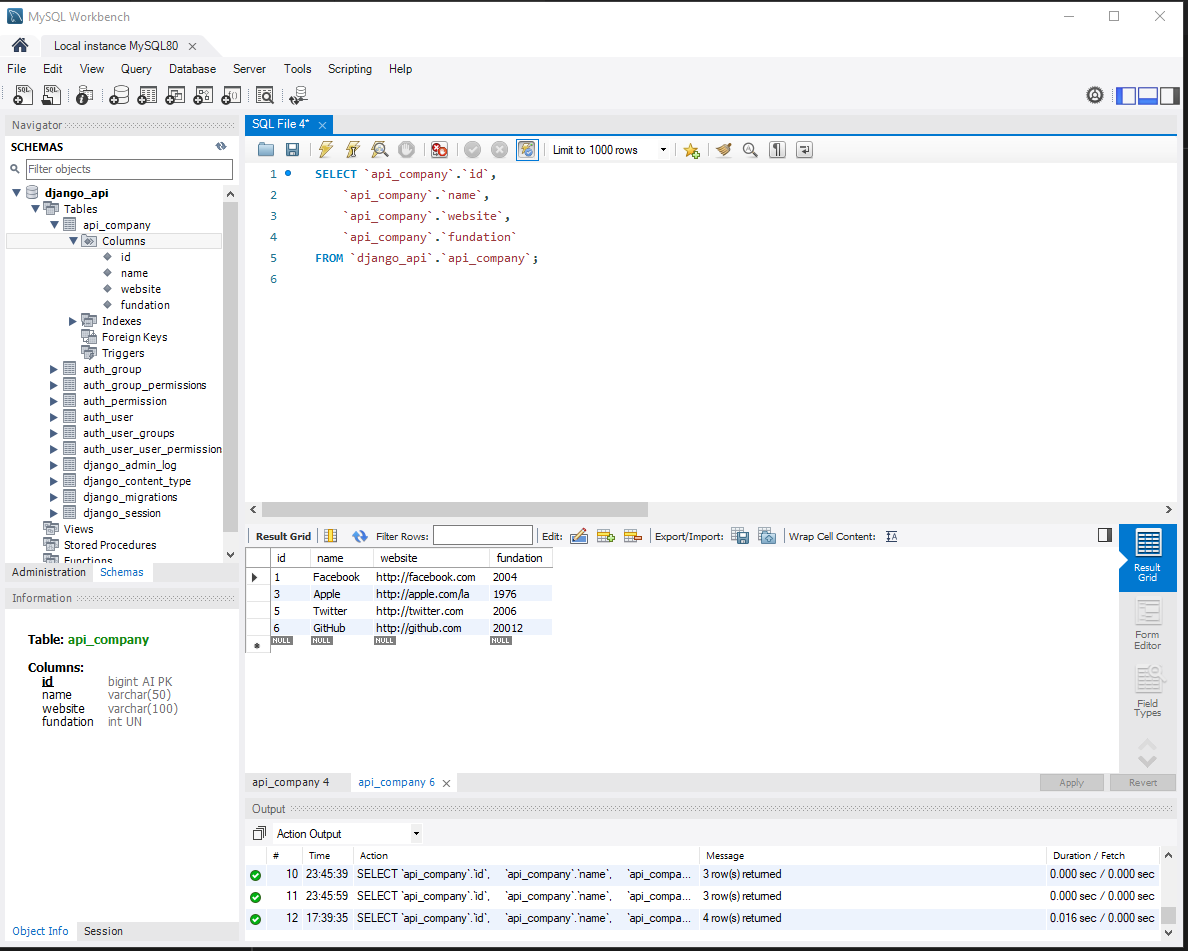
Task: Expand the auth_group table node
Action: pos(54,370)
